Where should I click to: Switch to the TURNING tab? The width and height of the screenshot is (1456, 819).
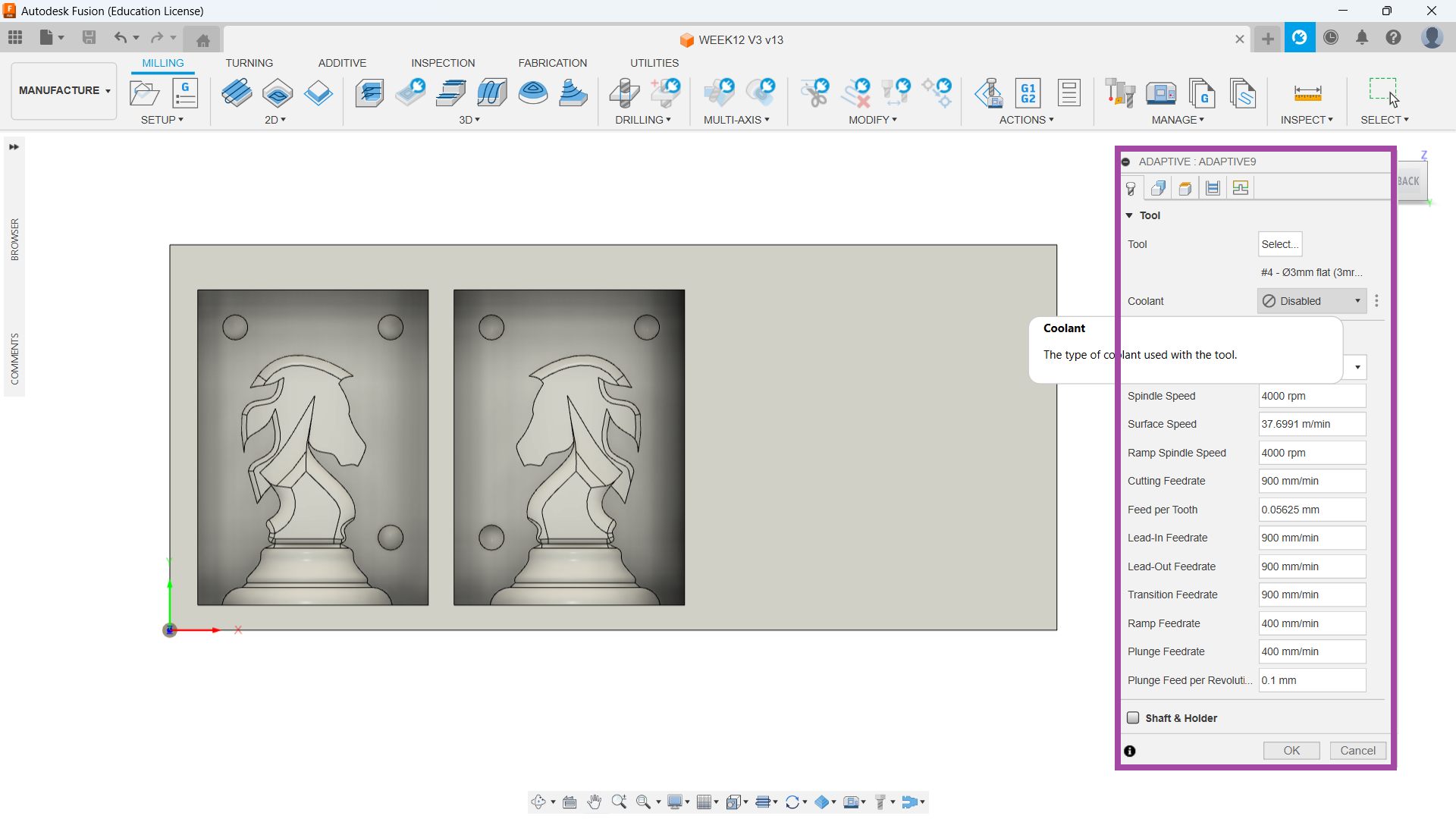249,63
